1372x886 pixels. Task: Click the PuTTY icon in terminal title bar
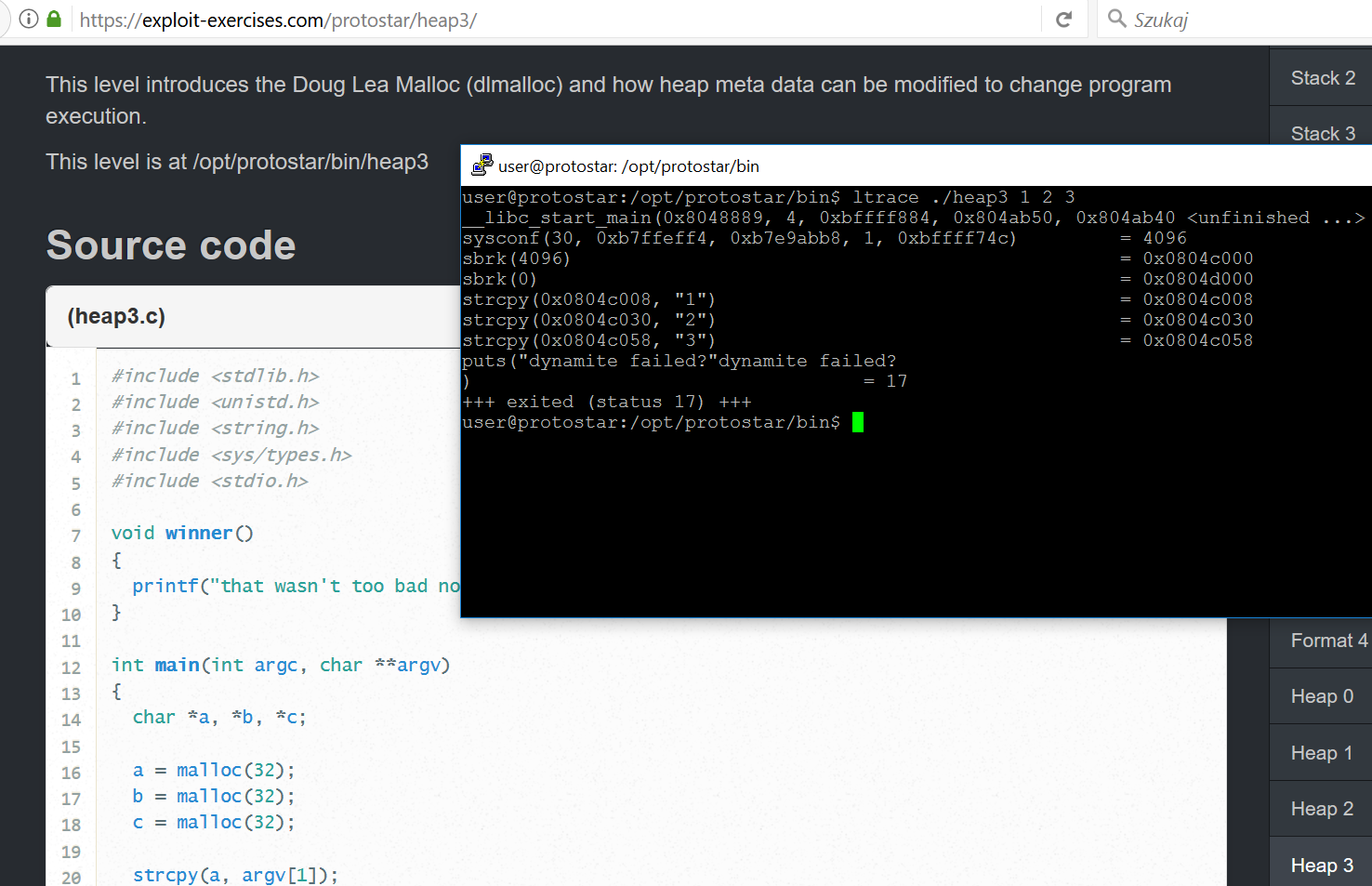click(x=482, y=165)
